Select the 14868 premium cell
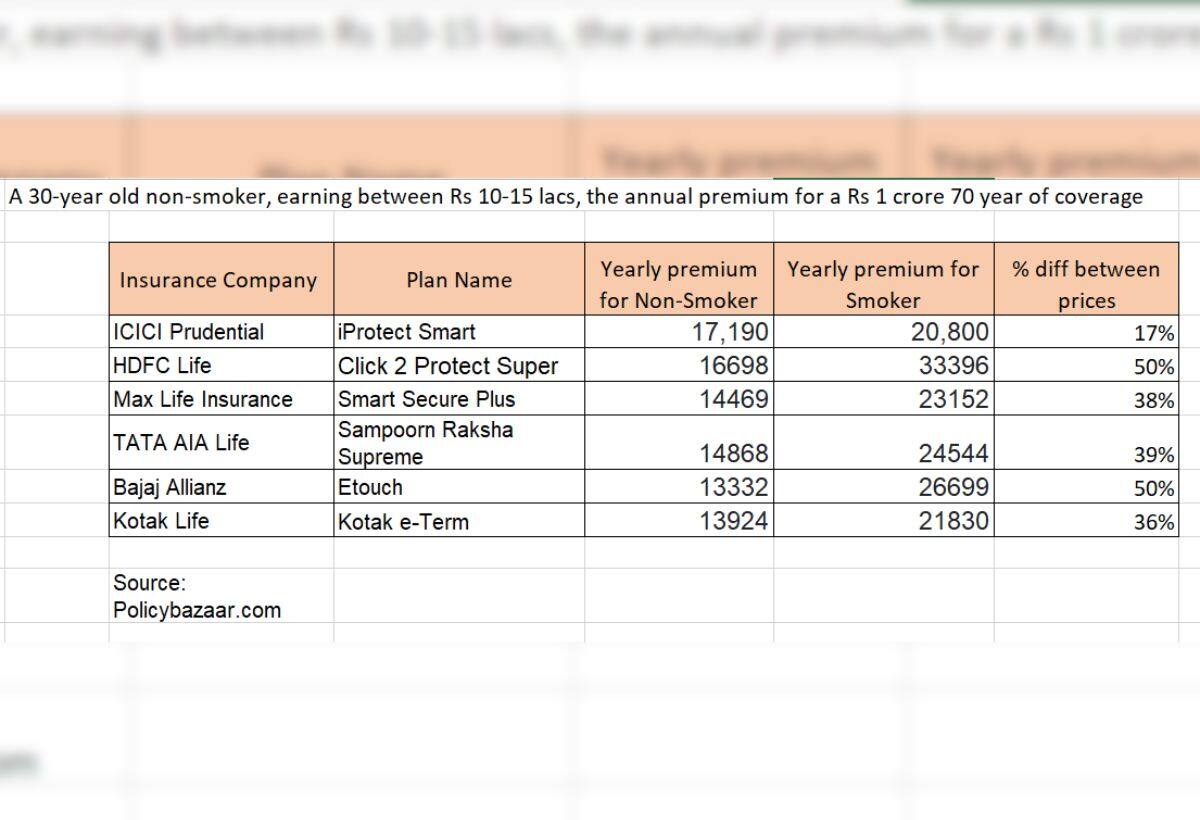 click(x=679, y=443)
